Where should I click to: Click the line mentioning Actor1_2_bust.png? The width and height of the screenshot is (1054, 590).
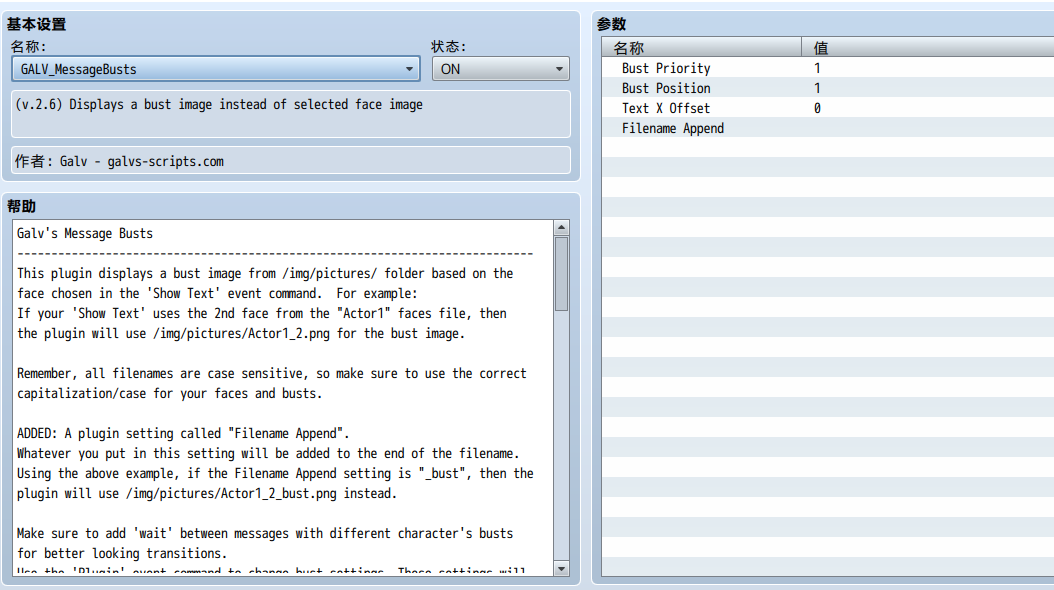pos(207,493)
